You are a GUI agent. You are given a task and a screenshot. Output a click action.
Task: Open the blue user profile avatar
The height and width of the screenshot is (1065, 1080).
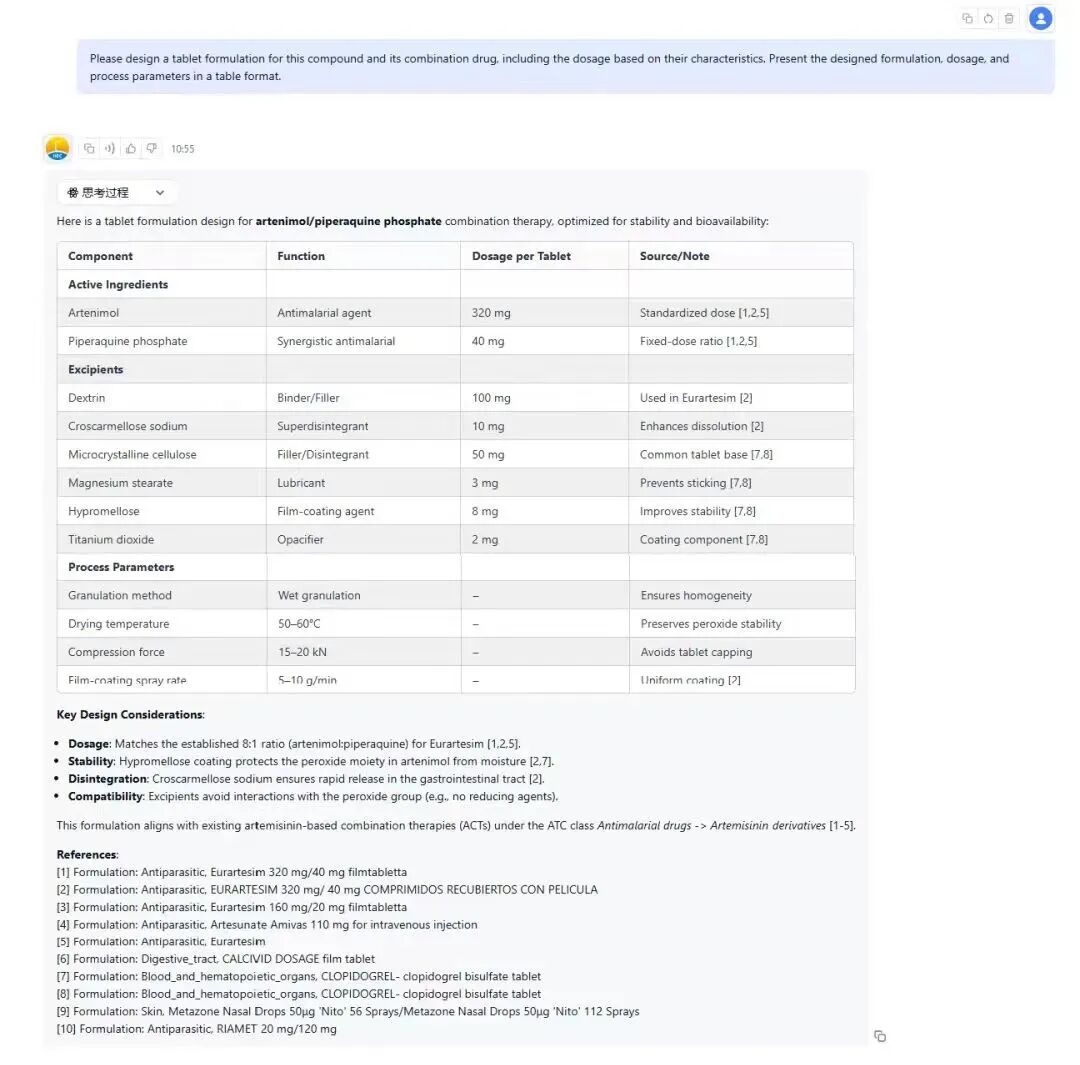coord(1041,18)
